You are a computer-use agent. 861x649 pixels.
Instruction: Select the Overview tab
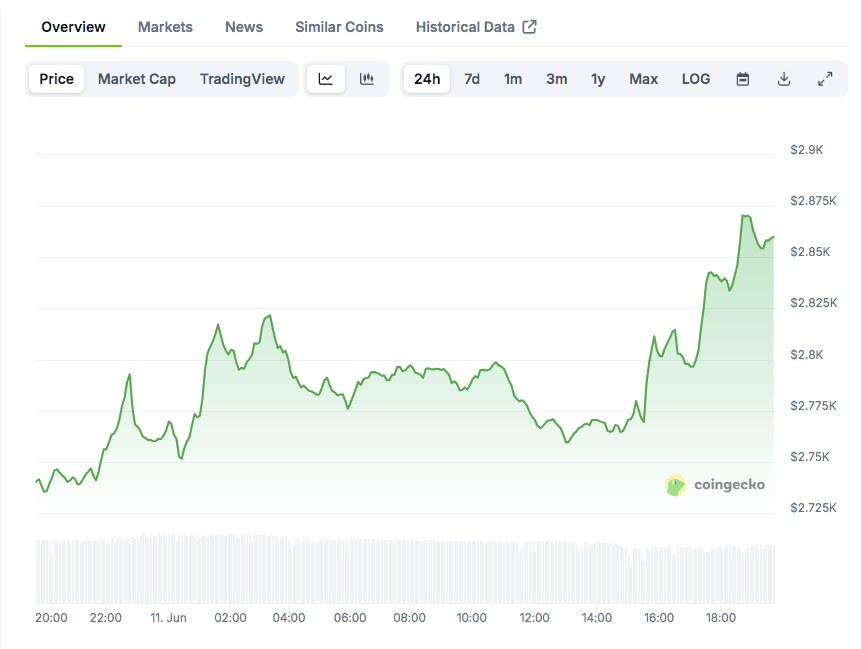(x=73, y=27)
